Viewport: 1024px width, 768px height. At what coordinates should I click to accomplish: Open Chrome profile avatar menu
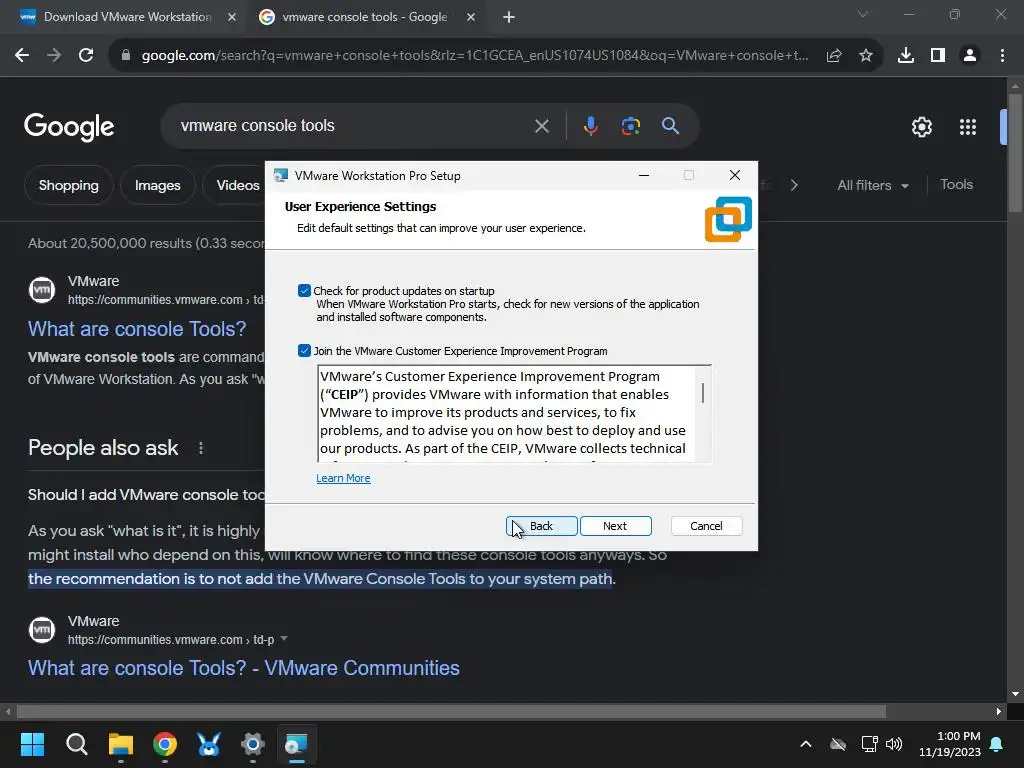pyautogui.click(x=970, y=56)
